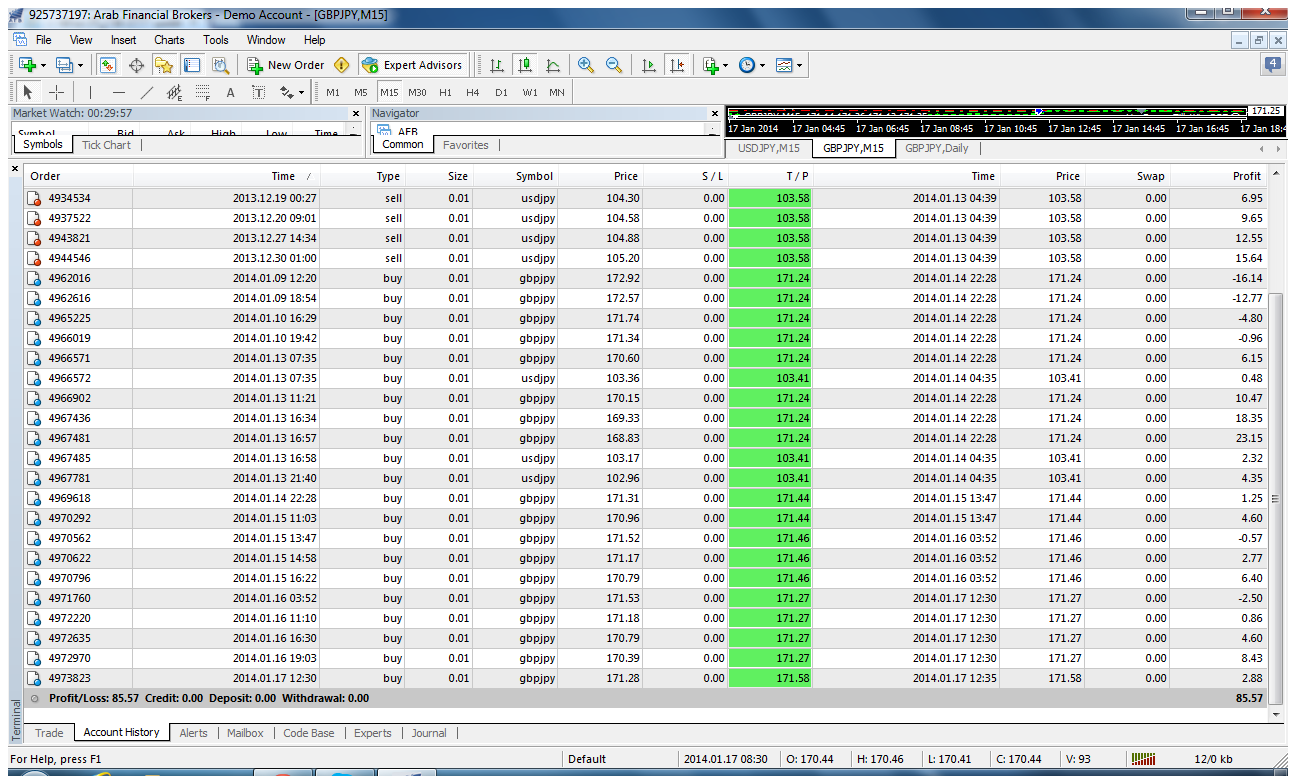
Task: Select the standard cursor tool
Action: click(x=28, y=93)
